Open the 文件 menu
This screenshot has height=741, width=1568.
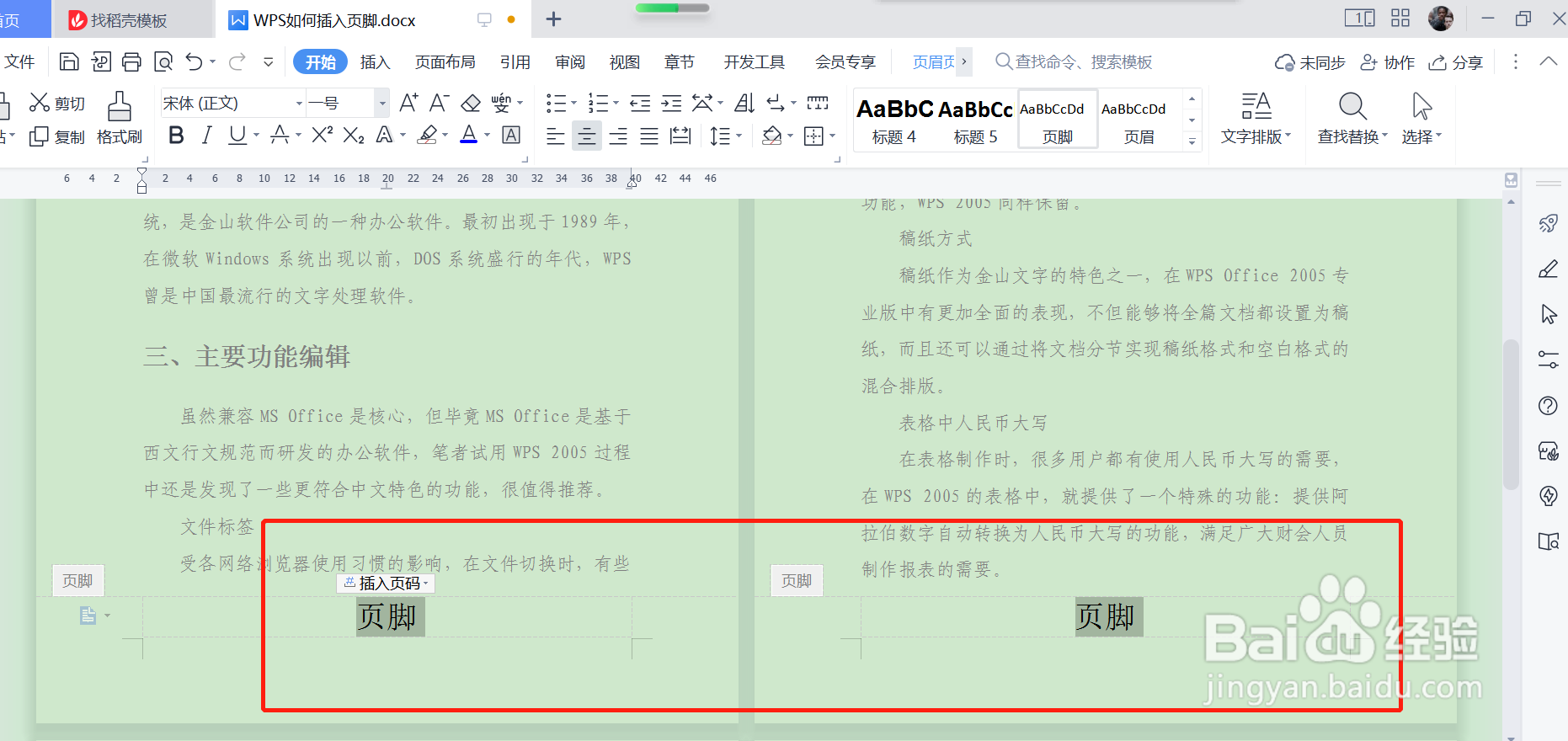tap(19, 61)
